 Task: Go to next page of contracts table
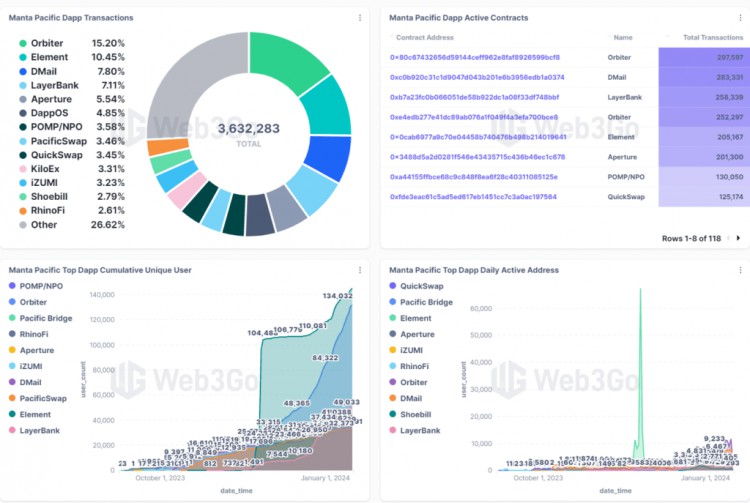coord(739,238)
